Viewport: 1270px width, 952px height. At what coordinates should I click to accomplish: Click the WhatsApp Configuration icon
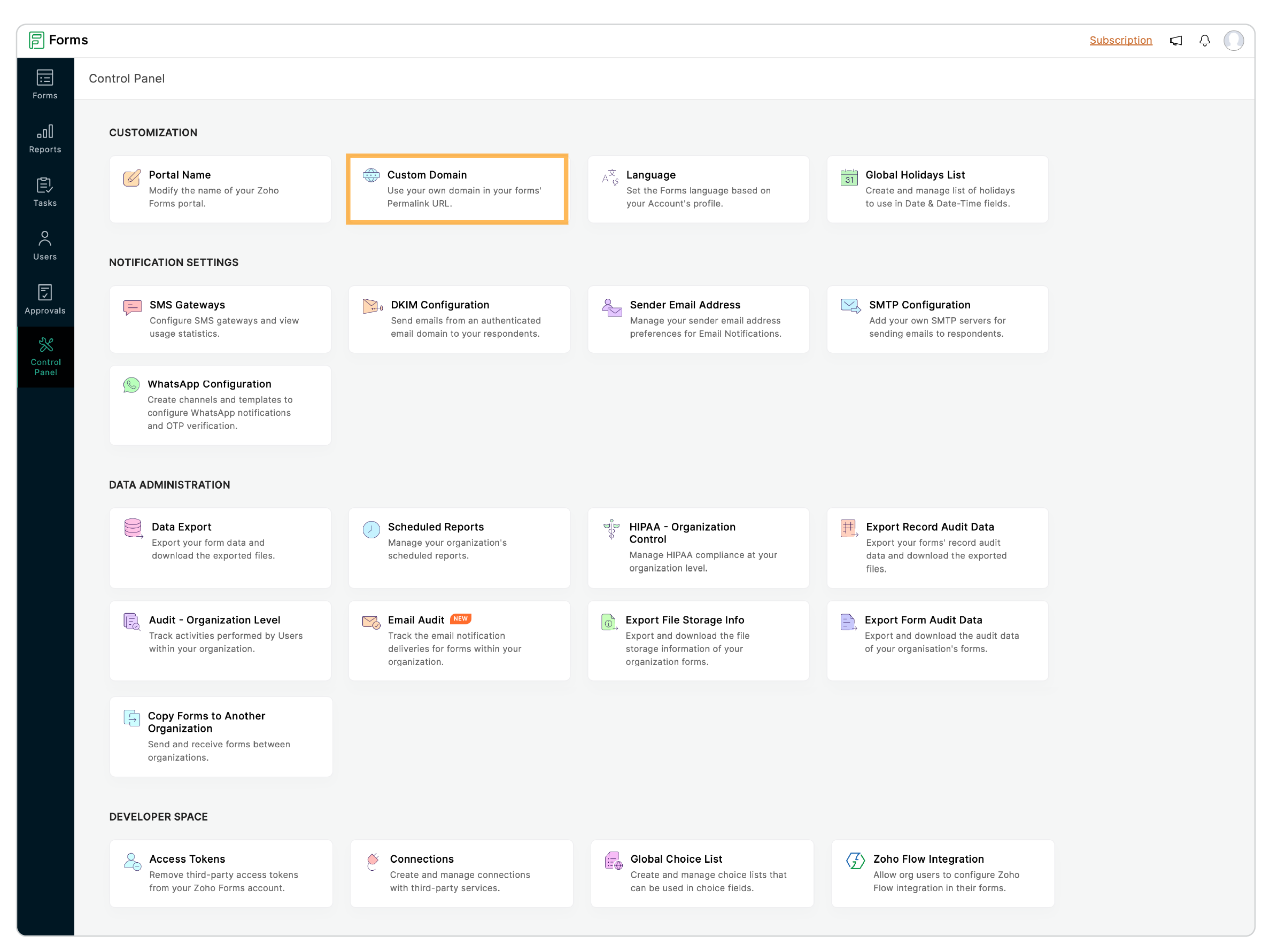131,385
